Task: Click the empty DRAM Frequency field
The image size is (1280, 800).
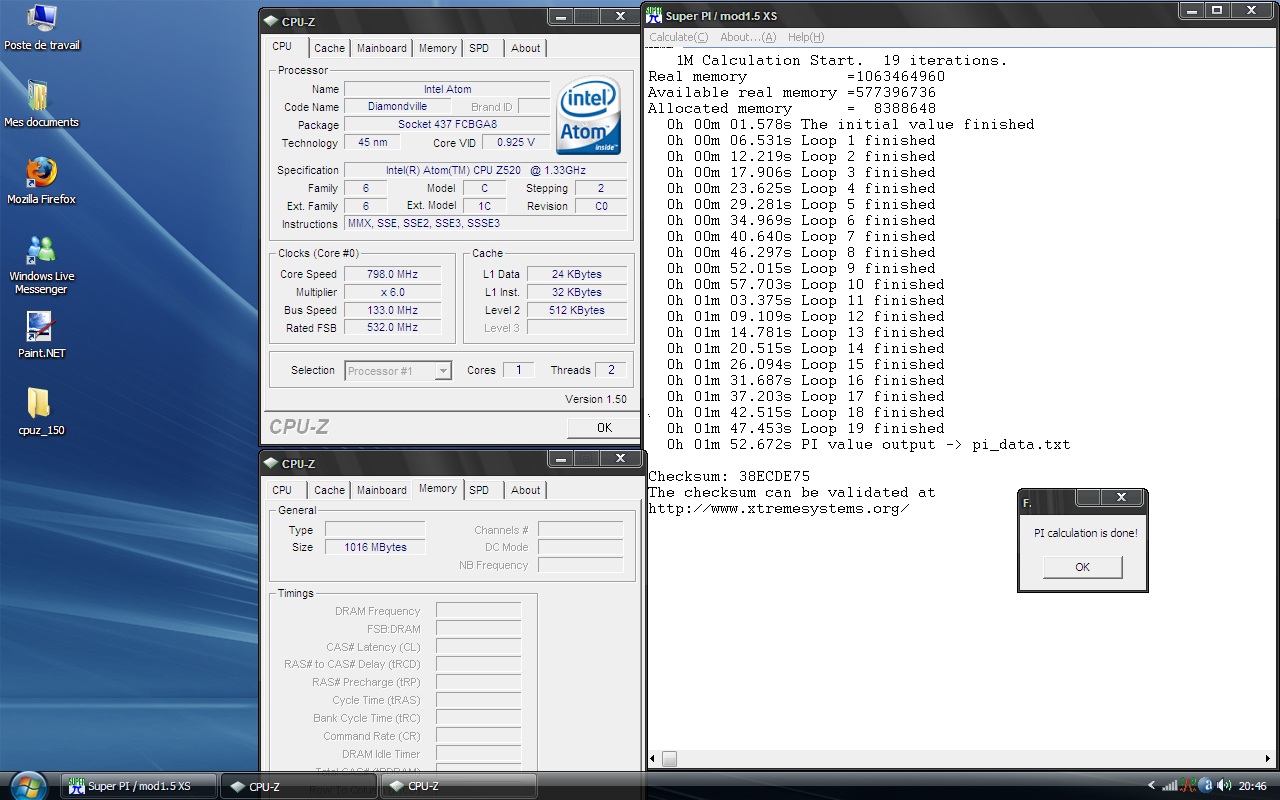Action: tap(478, 610)
